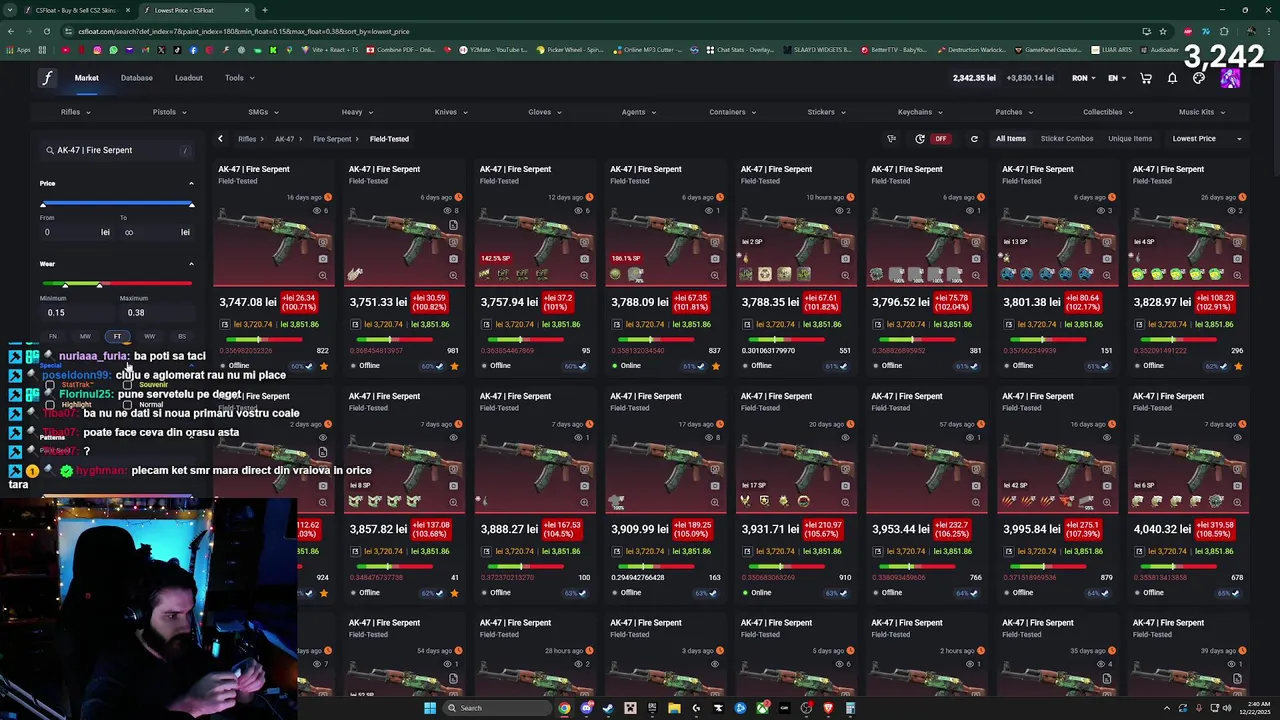Open the theme palette icon

tap(1199, 78)
